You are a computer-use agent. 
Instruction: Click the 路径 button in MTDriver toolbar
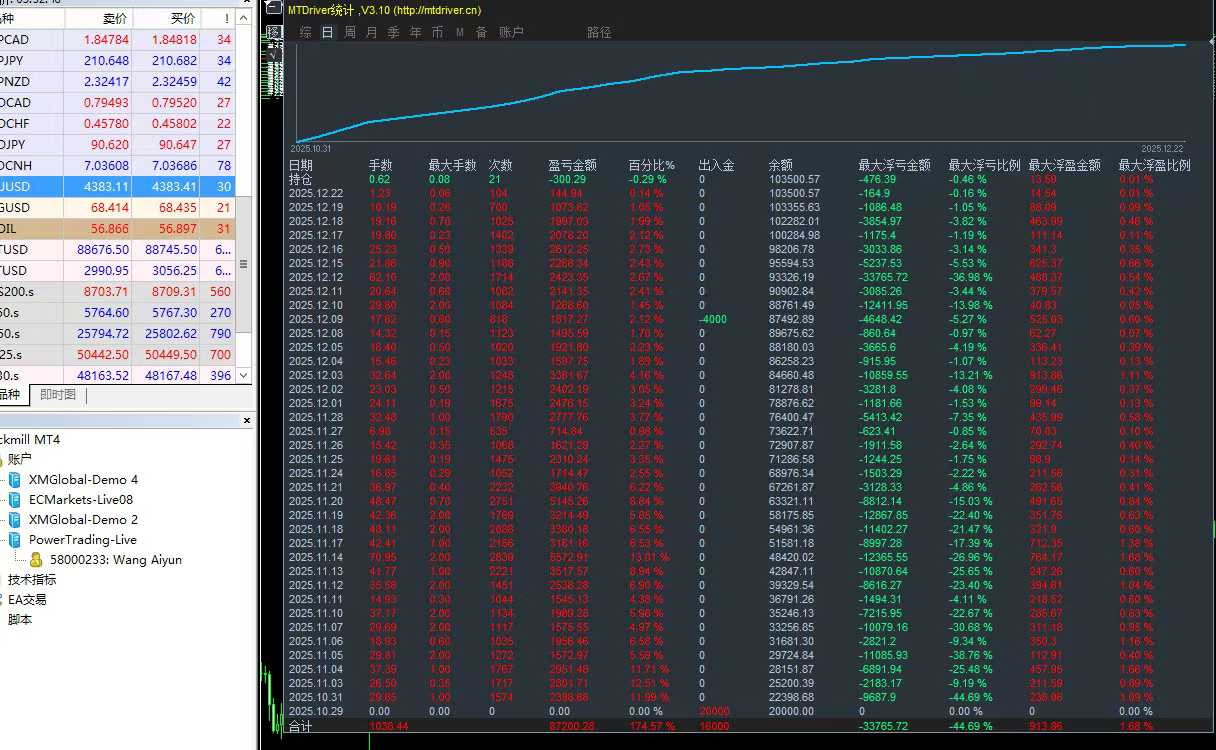(599, 32)
